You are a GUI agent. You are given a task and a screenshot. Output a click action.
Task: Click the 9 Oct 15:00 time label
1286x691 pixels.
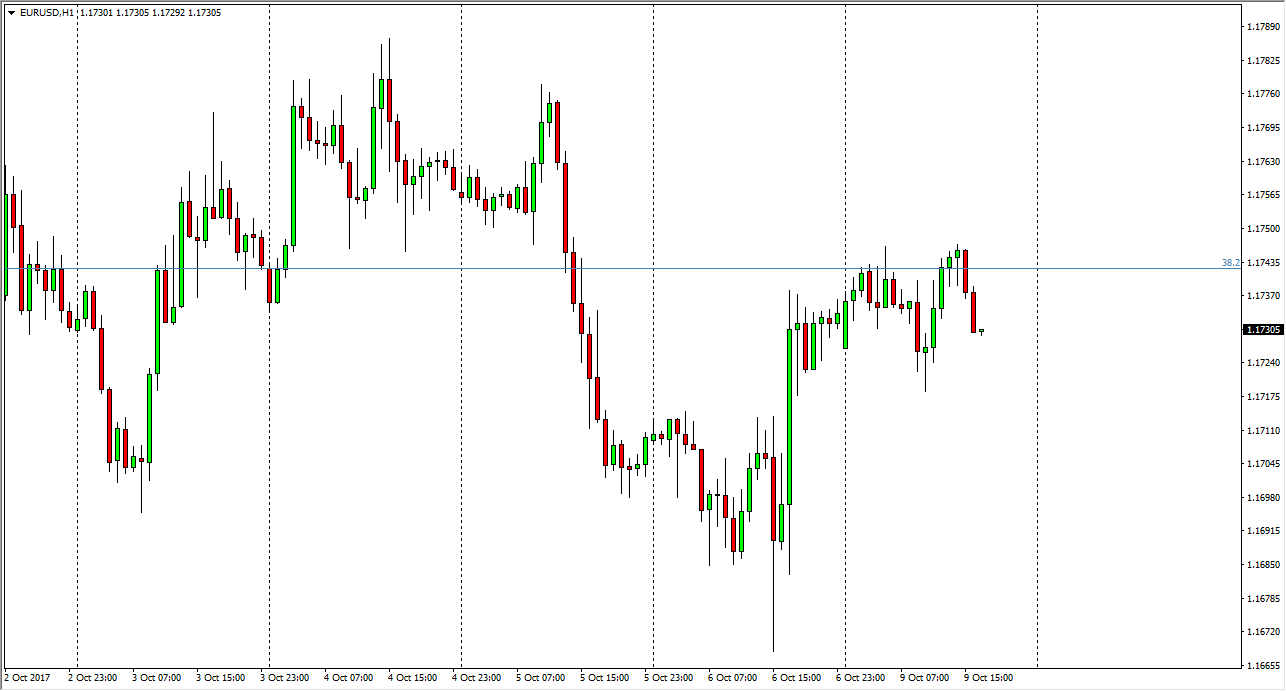point(989,678)
